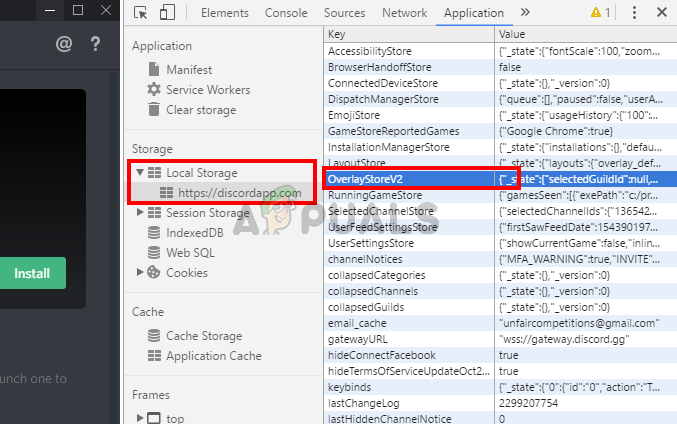Open Application Cache in the sidebar
Viewport: 677px width, 424px height.
click(x=214, y=355)
